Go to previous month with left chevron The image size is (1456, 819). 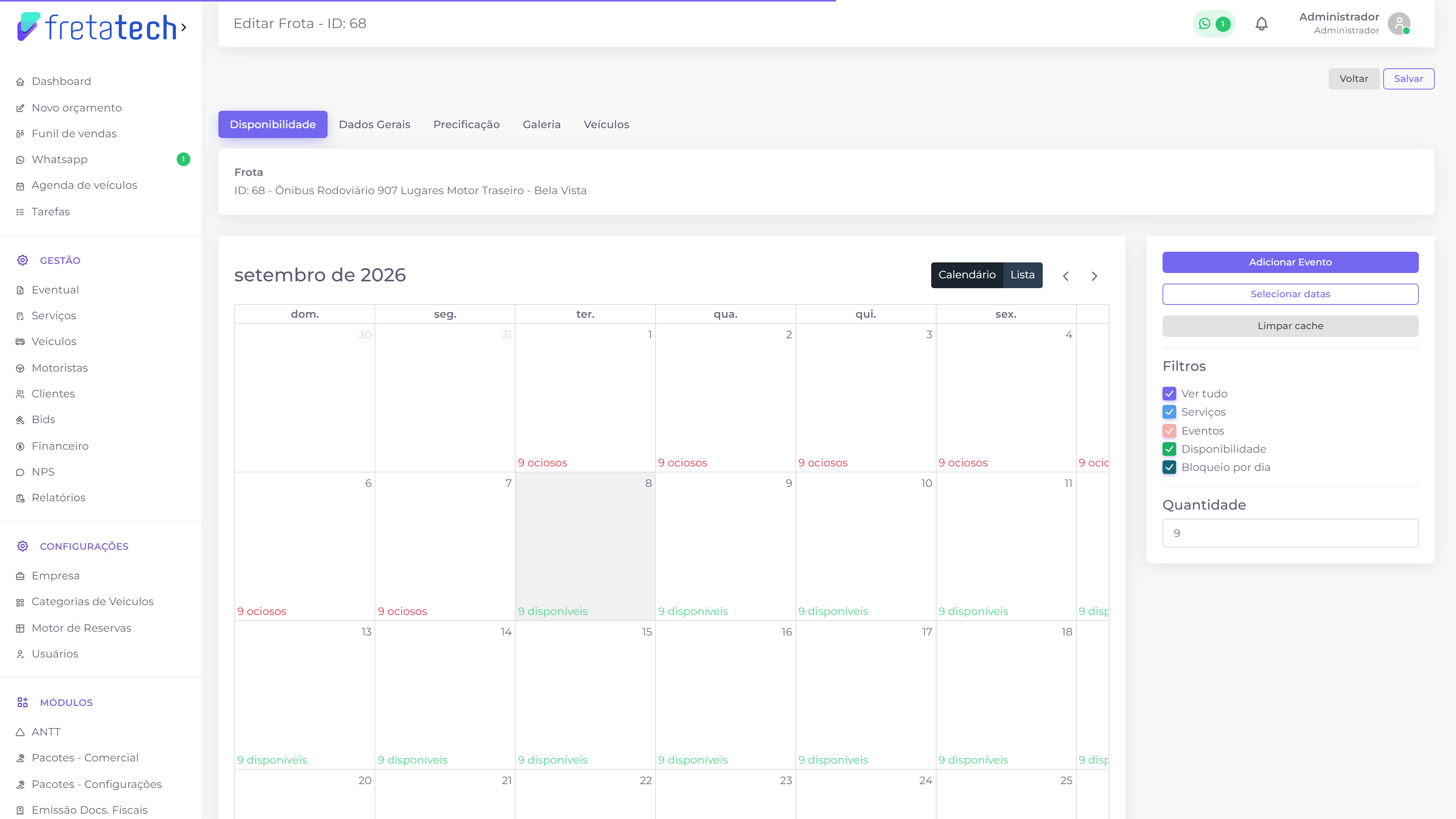point(1065,276)
